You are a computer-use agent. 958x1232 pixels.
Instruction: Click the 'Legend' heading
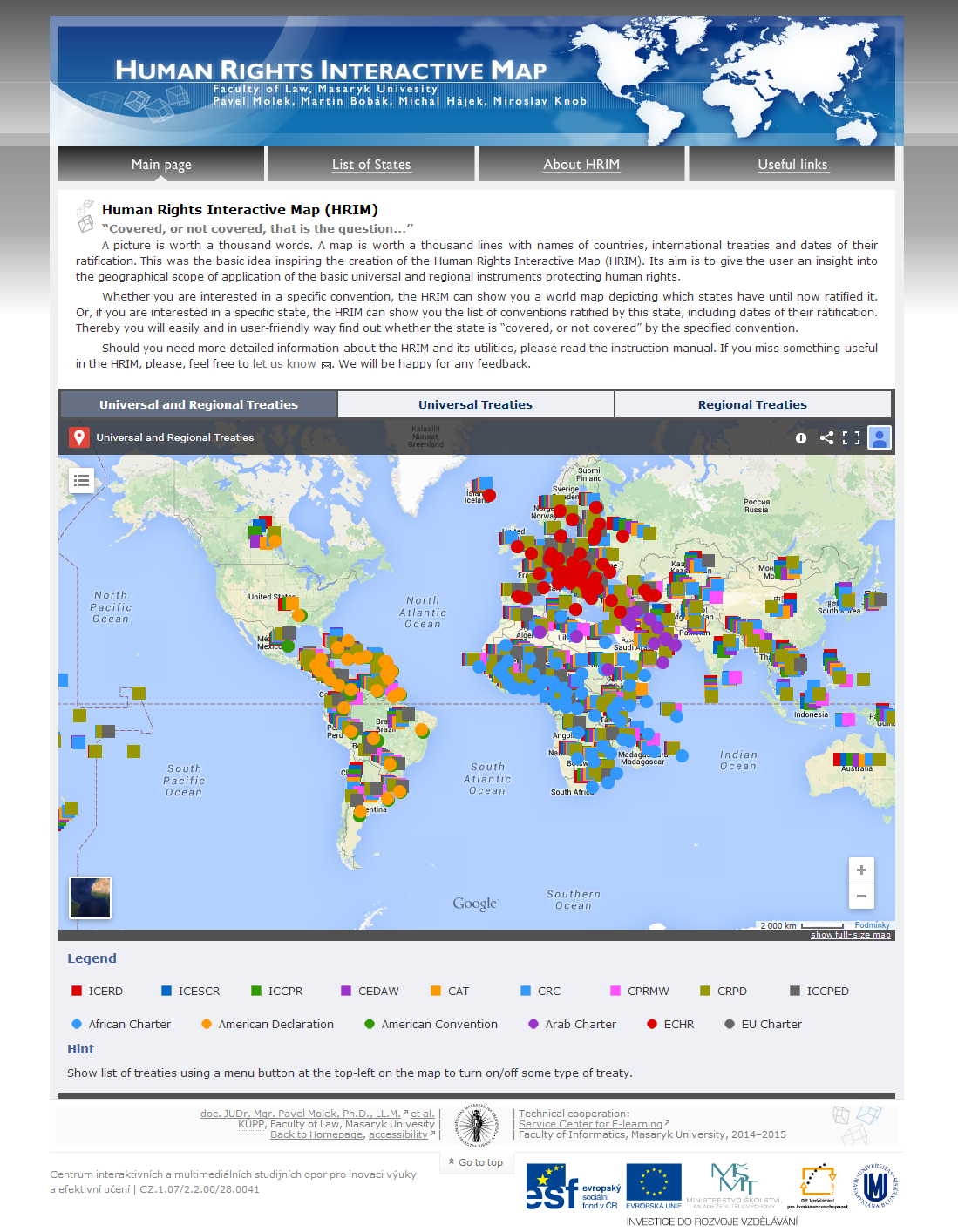pos(92,958)
